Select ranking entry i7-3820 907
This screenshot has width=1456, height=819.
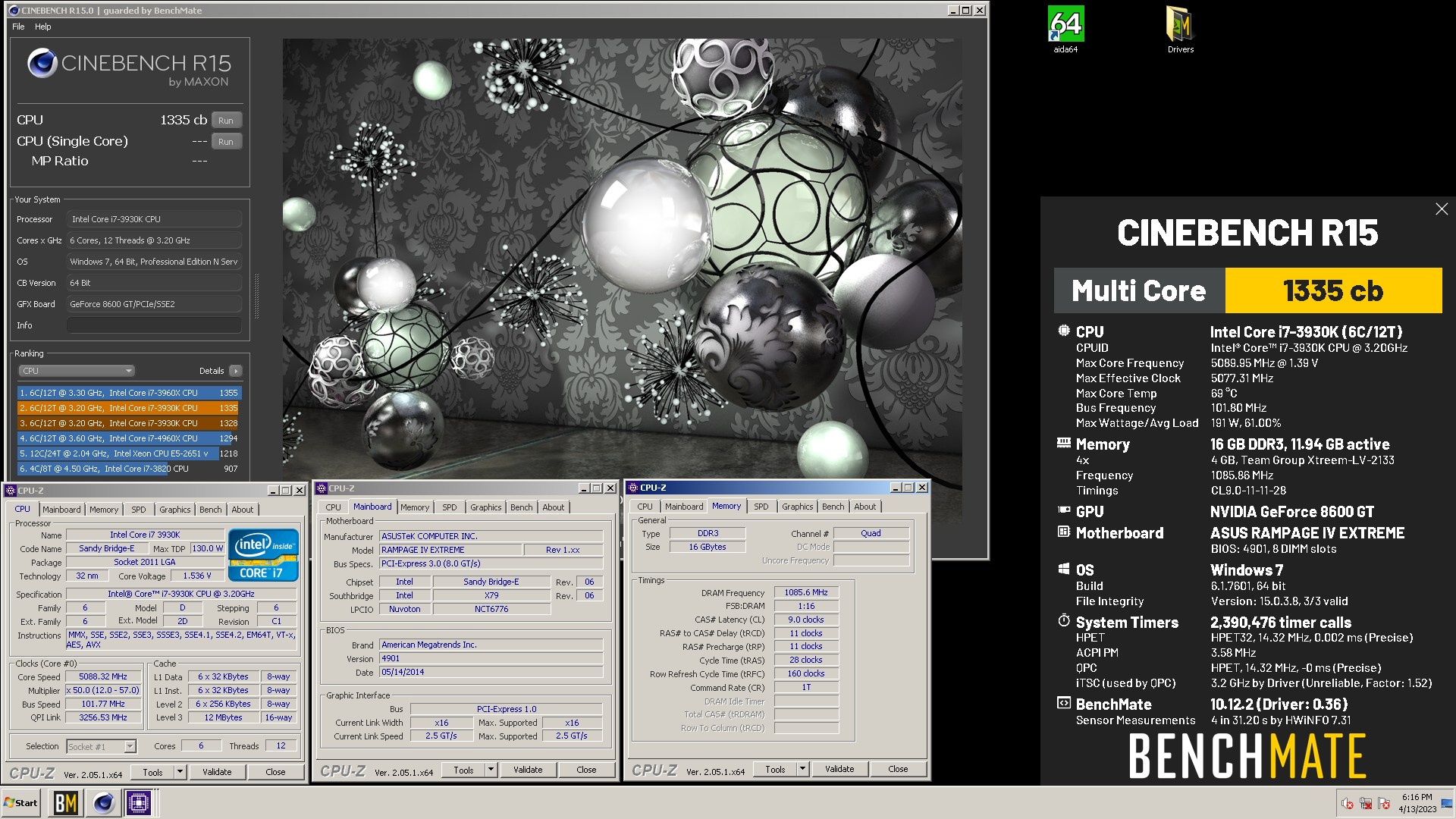(128, 469)
